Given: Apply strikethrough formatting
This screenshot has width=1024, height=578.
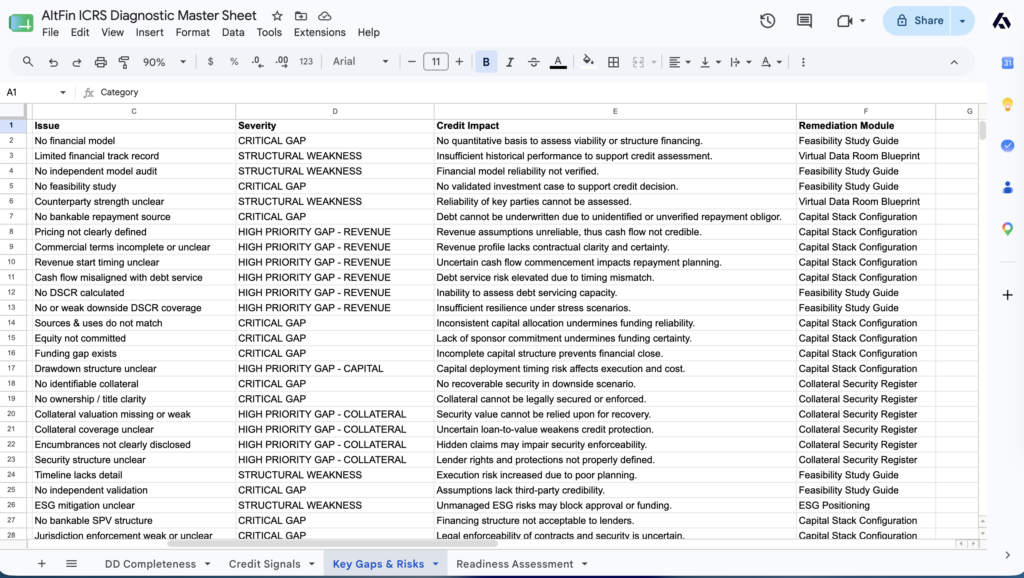Looking at the screenshot, I should point(534,62).
